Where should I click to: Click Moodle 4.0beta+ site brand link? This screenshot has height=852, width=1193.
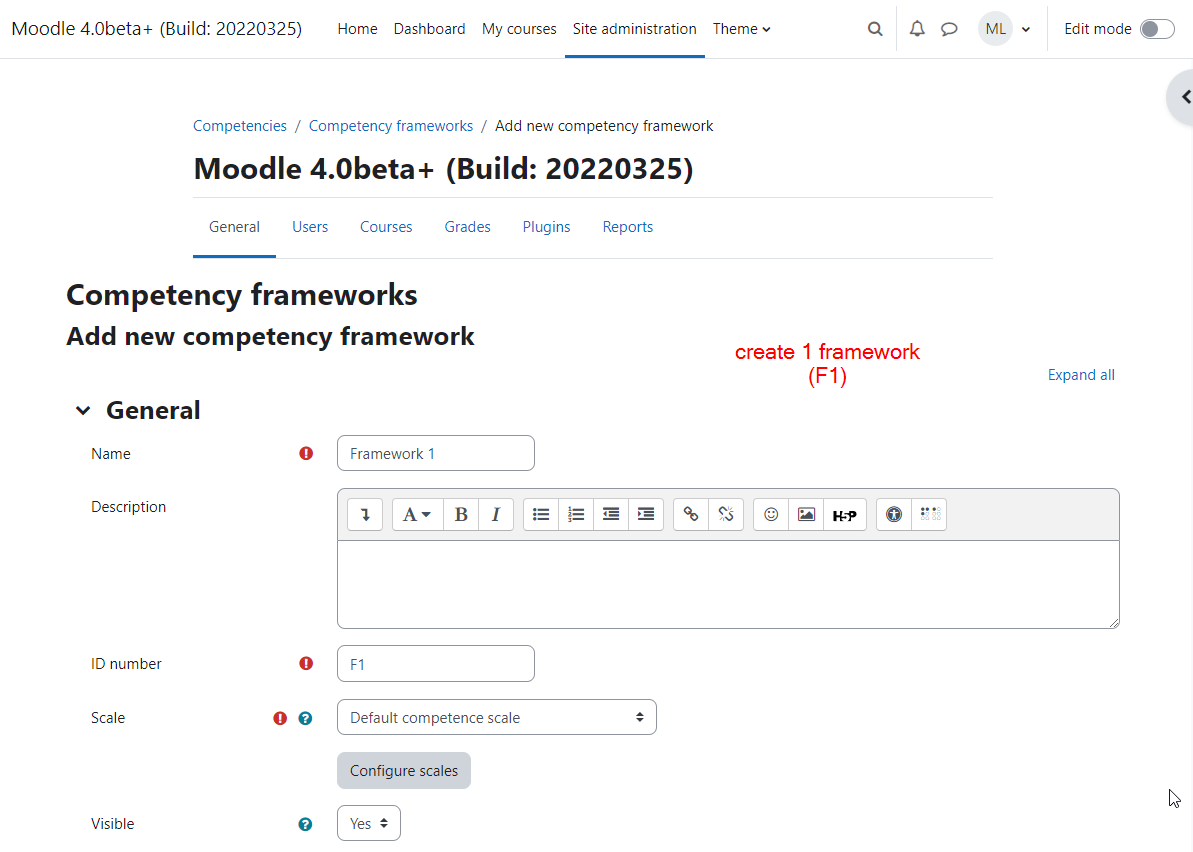(x=157, y=29)
